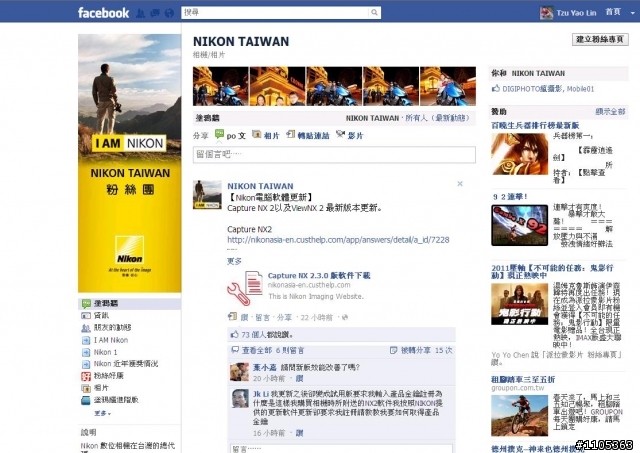Open 所有人（最新動態）wall filter
The height and width of the screenshot is (453, 640).
(x=437, y=118)
